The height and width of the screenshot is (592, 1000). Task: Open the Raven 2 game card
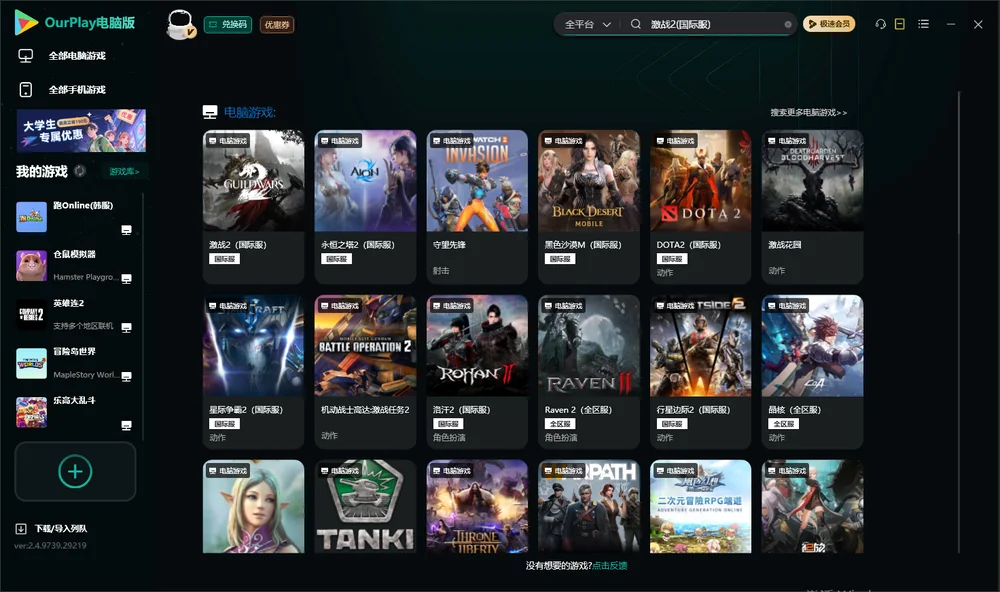point(589,372)
